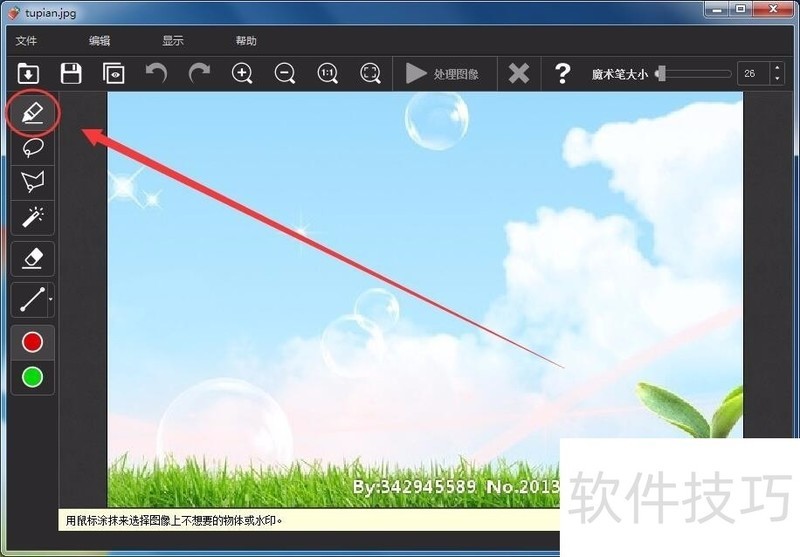800x557 pixels.
Task: Expand the line tool dropdown arrow
Action: point(51,299)
